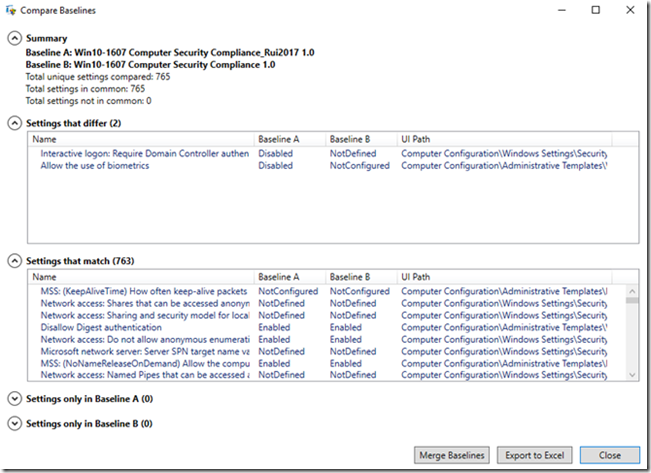Click Enabled Baseline B for NoNameReleaseOnDemand row
Screen dimensions: 651x473
pyautogui.click(x=345, y=363)
